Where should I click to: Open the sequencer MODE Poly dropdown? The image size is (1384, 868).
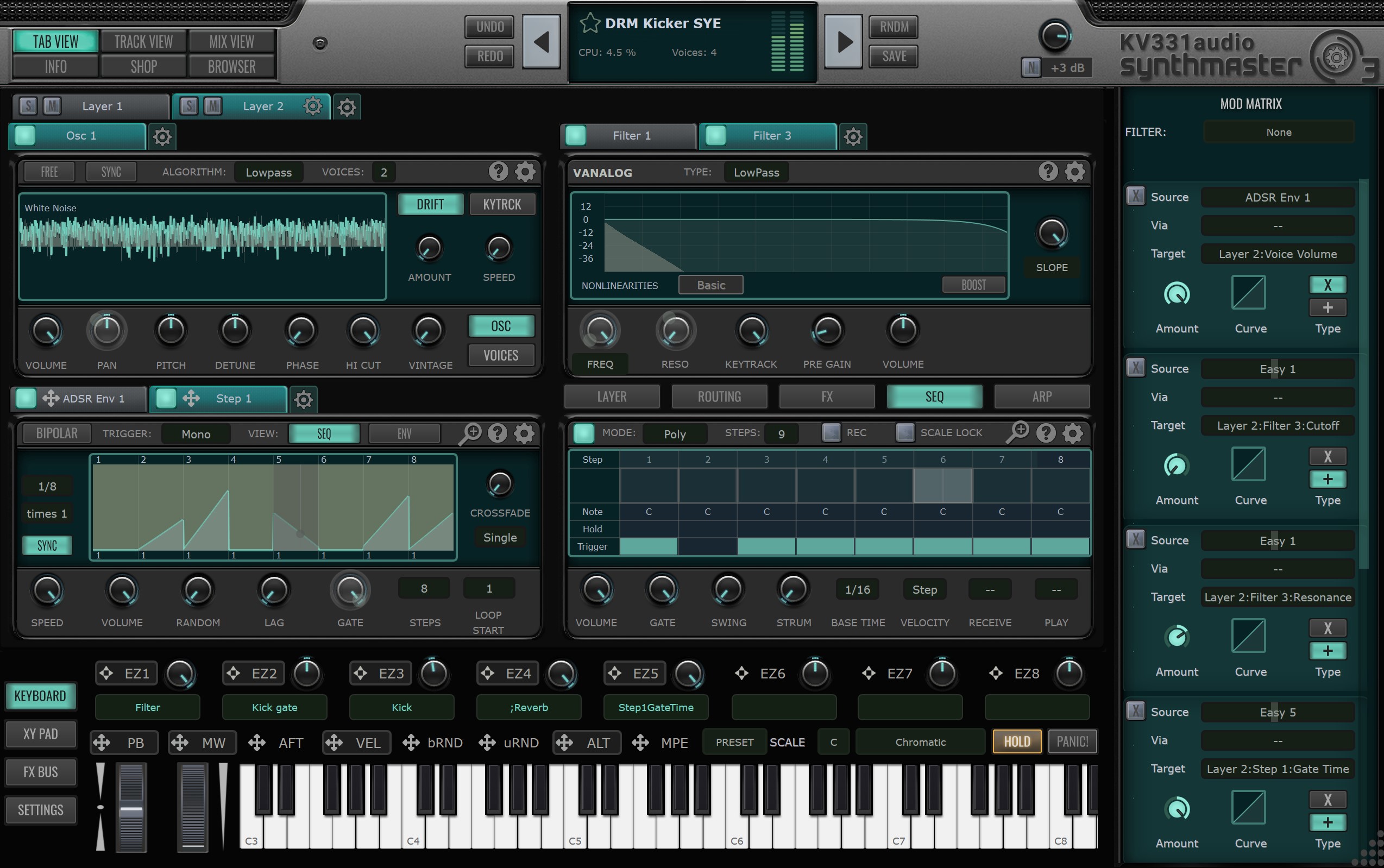coord(675,434)
